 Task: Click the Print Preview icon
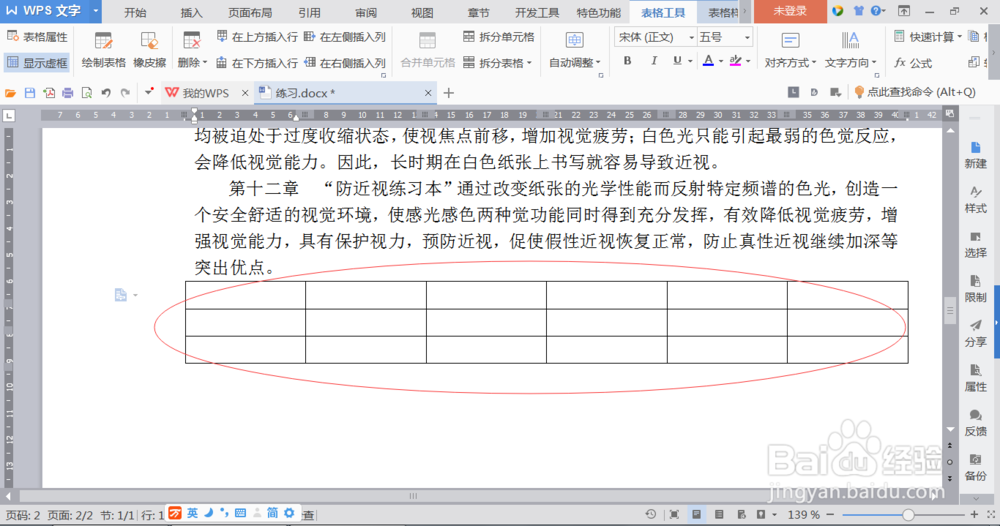87,93
